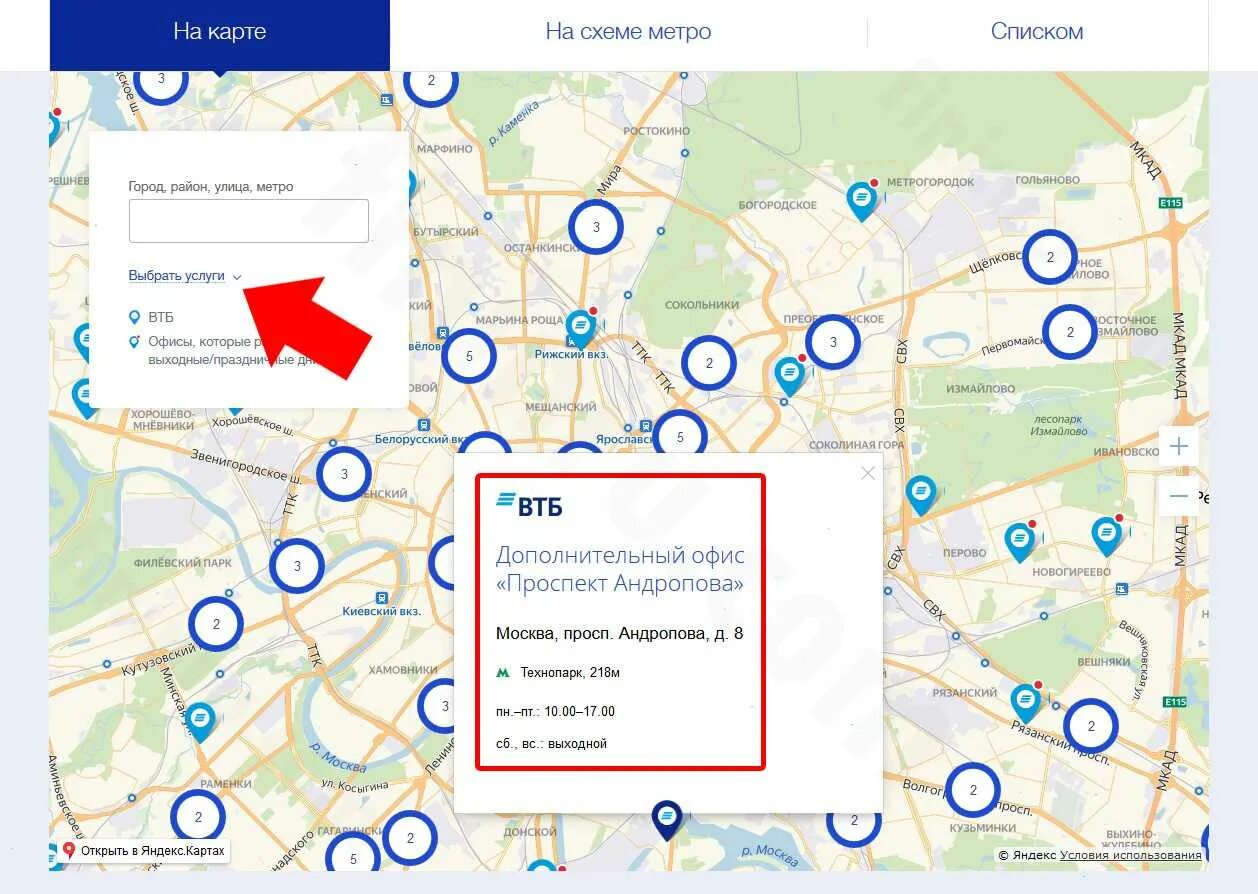Open cluster of 2 offices near Марфино
This screenshot has width=1258, height=894.
tap(431, 88)
